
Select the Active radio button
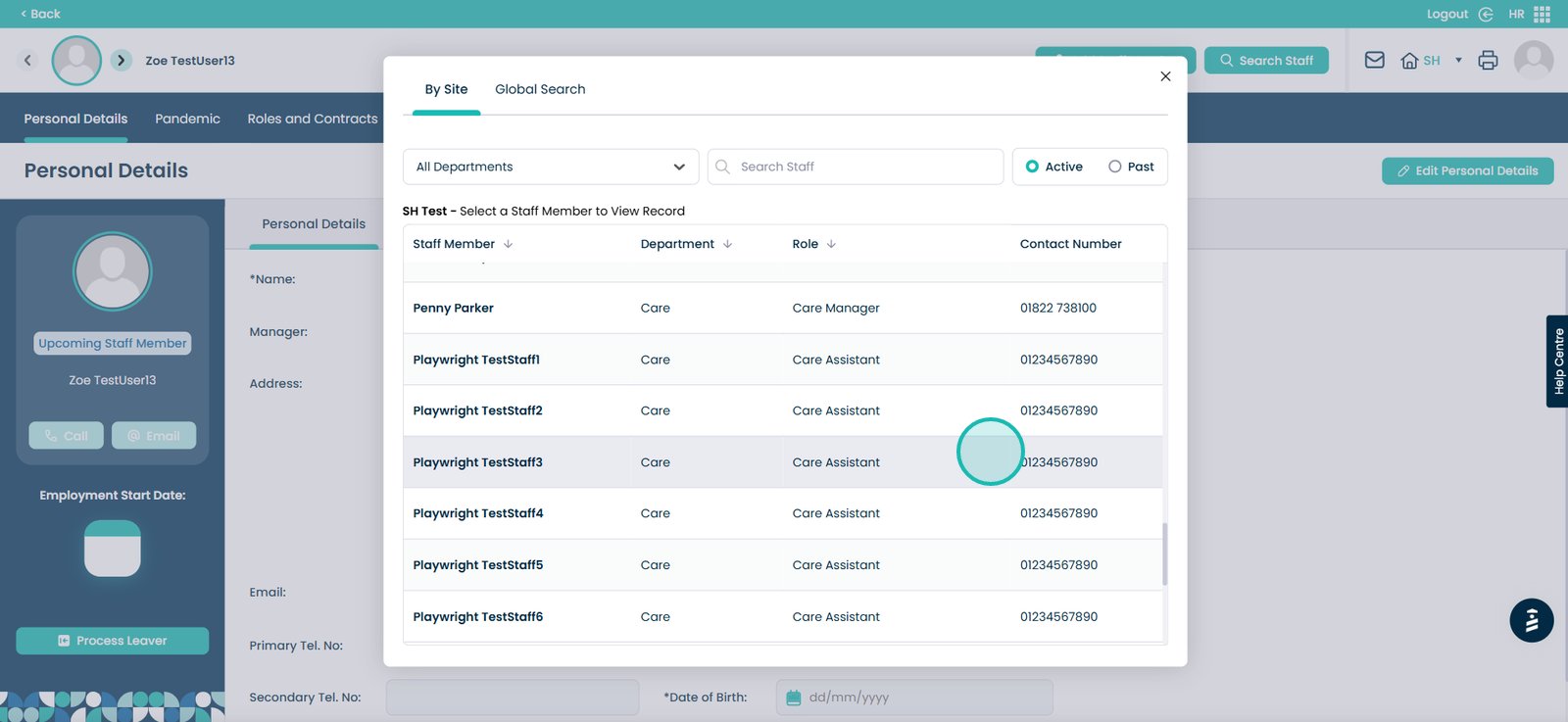(1032, 167)
